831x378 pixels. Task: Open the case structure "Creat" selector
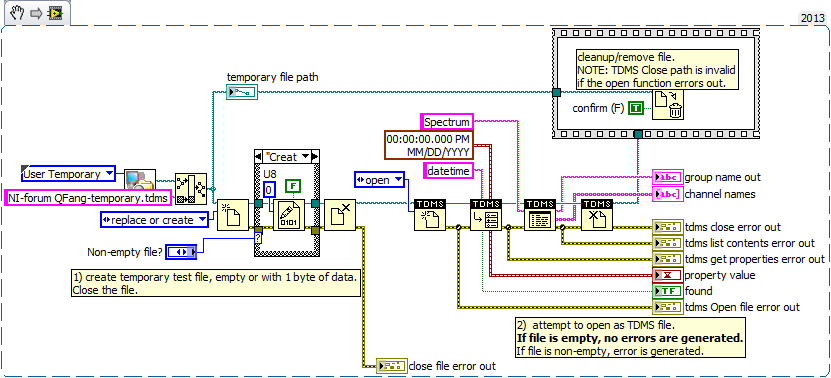coord(287,156)
